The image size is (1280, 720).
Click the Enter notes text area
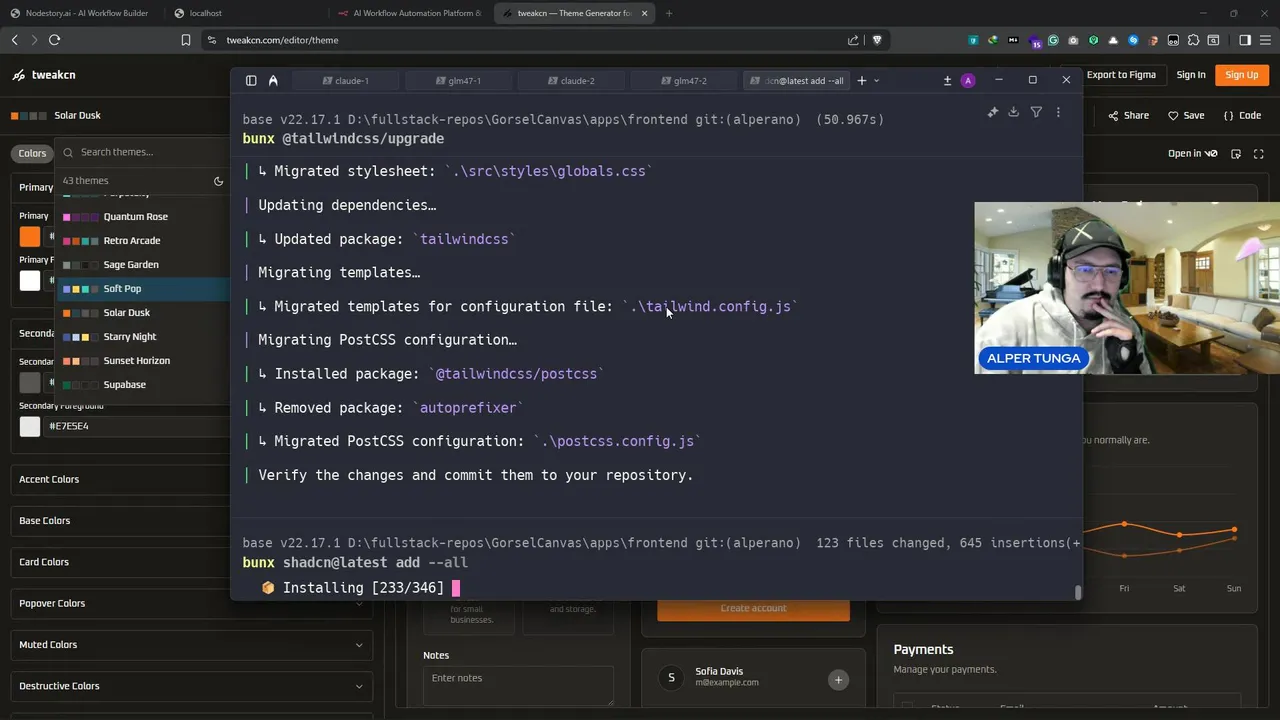tap(518, 686)
